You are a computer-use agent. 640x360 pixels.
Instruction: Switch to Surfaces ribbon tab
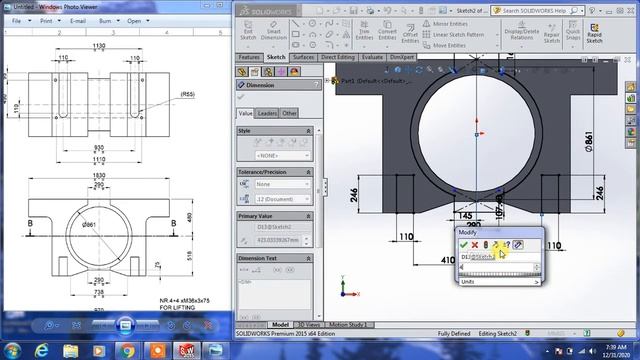tap(303, 57)
